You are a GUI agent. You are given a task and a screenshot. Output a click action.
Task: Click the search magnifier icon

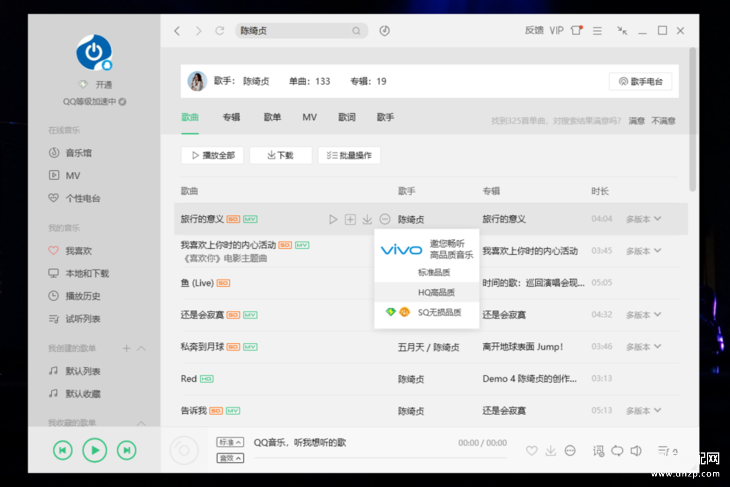(356, 31)
